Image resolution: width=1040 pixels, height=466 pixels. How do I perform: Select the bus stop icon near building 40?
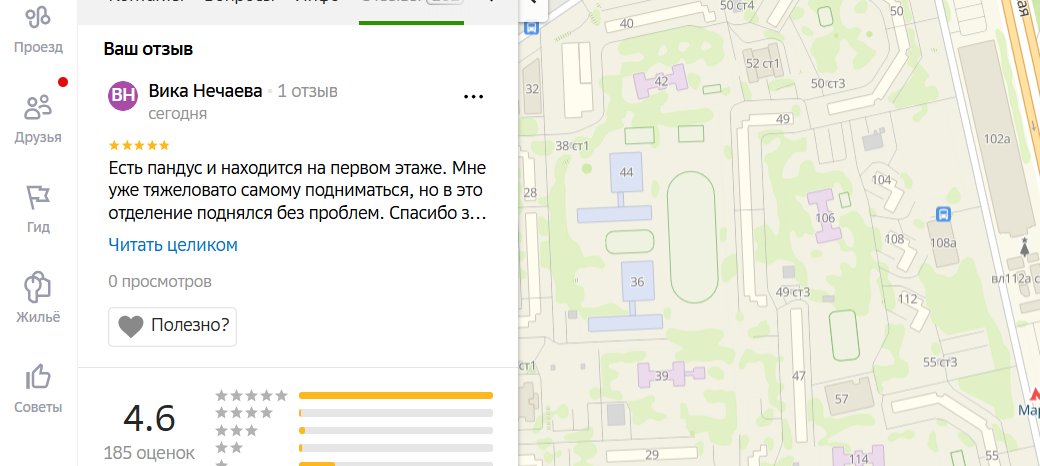[531, 28]
